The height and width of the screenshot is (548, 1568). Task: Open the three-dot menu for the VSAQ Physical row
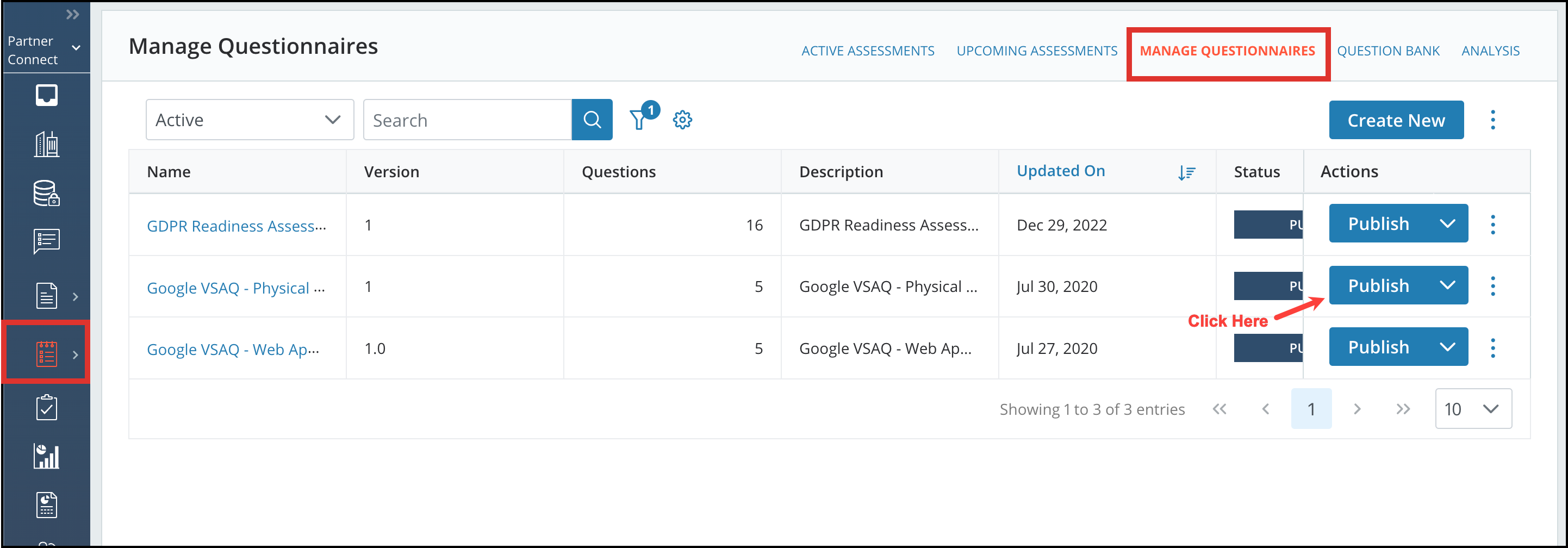1492,286
